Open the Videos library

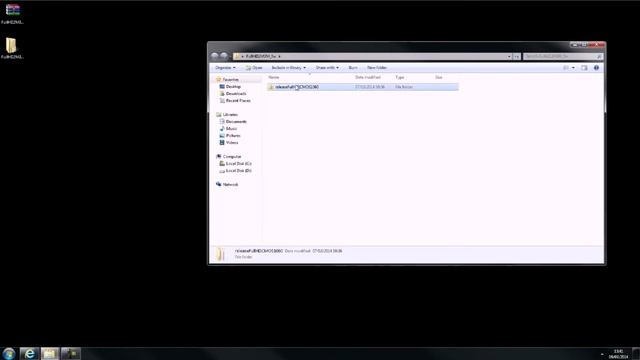[x=232, y=142]
